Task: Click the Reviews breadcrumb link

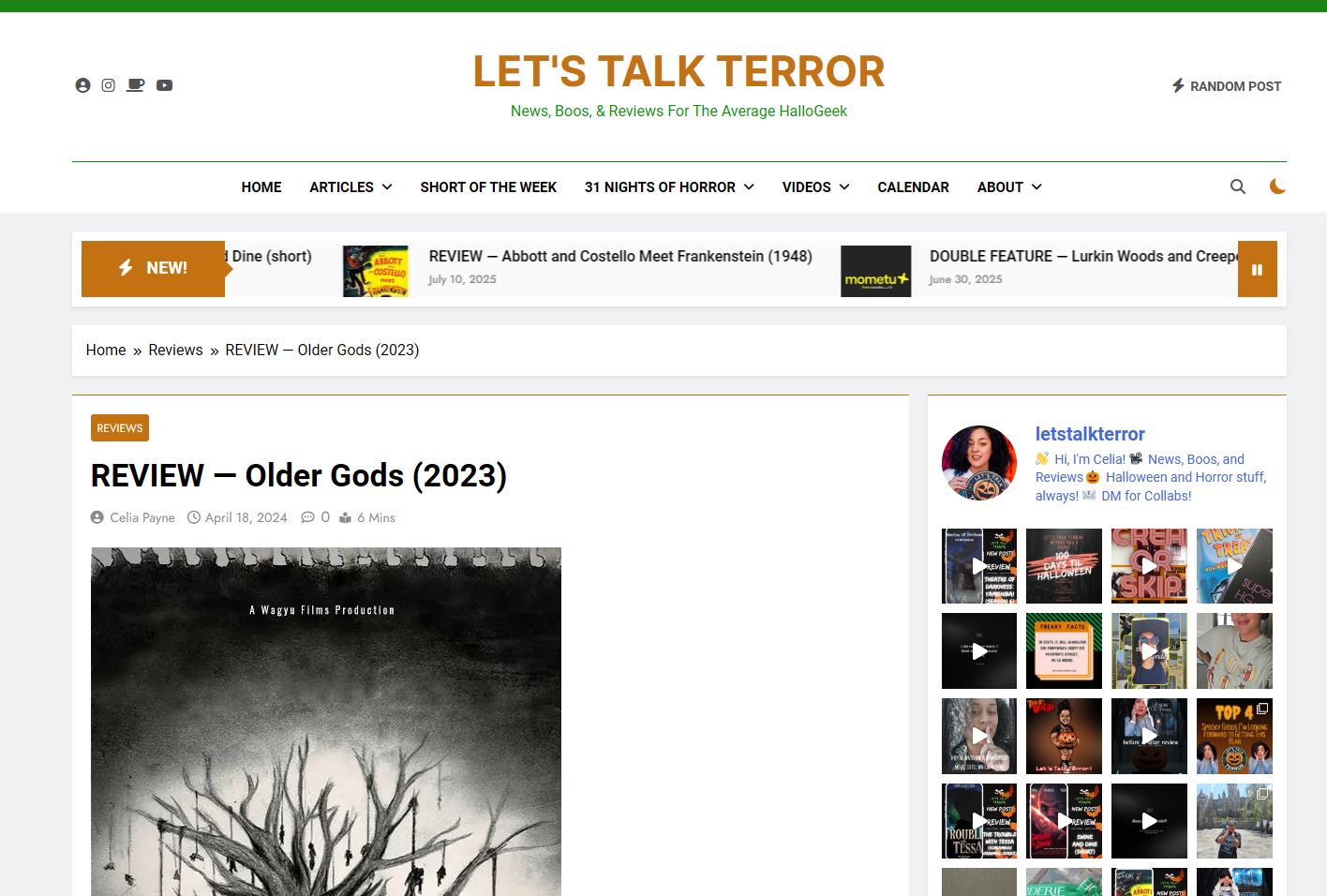Action: point(175,351)
